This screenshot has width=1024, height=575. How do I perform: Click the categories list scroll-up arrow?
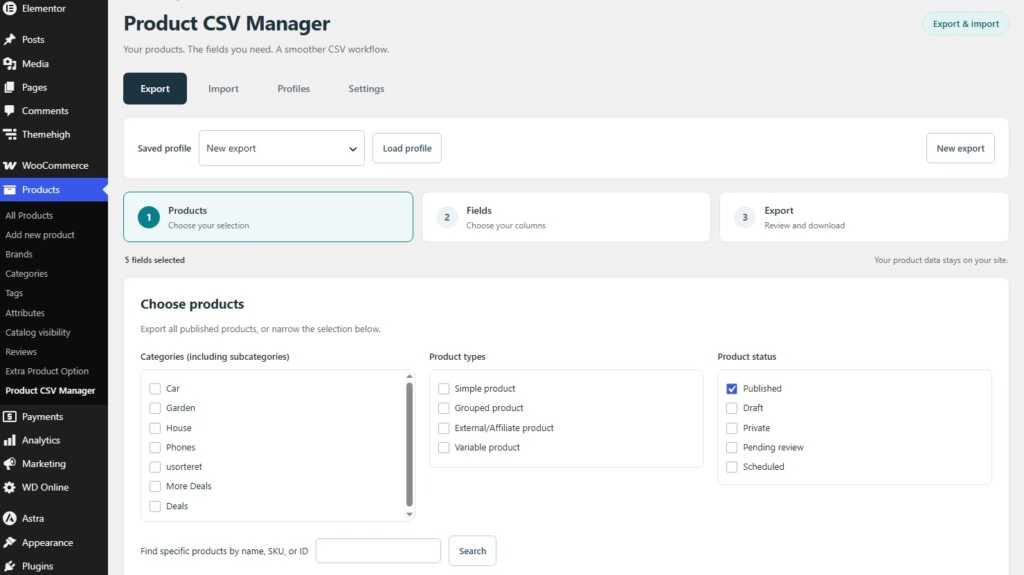click(x=409, y=376)
